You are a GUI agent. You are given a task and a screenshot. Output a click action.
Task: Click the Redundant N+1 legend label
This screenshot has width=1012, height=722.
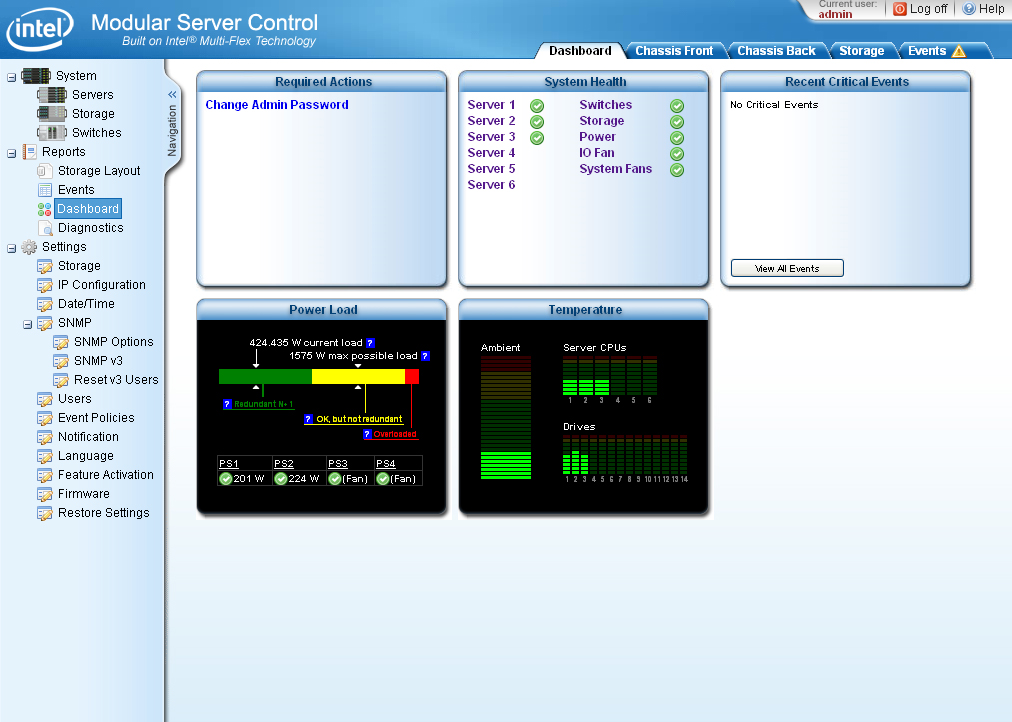[263, 405]
